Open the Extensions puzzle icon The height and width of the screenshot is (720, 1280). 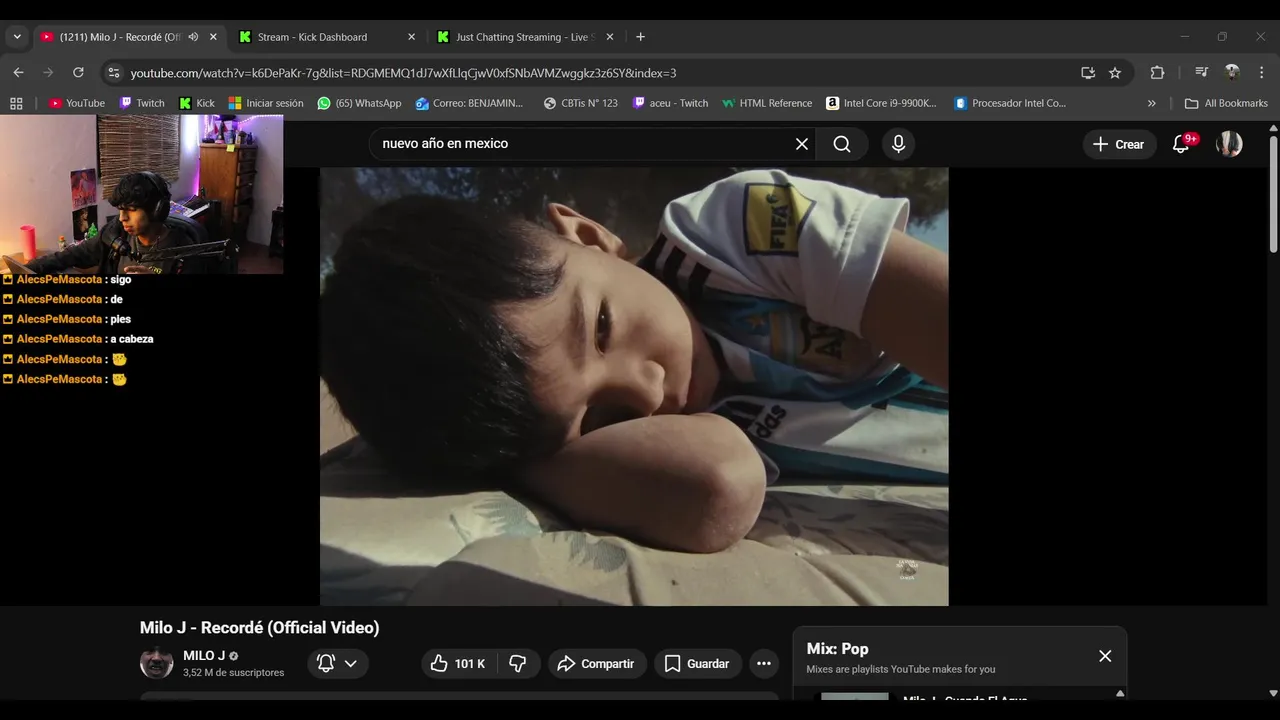pyautogui.click(x=1157, y=73)
